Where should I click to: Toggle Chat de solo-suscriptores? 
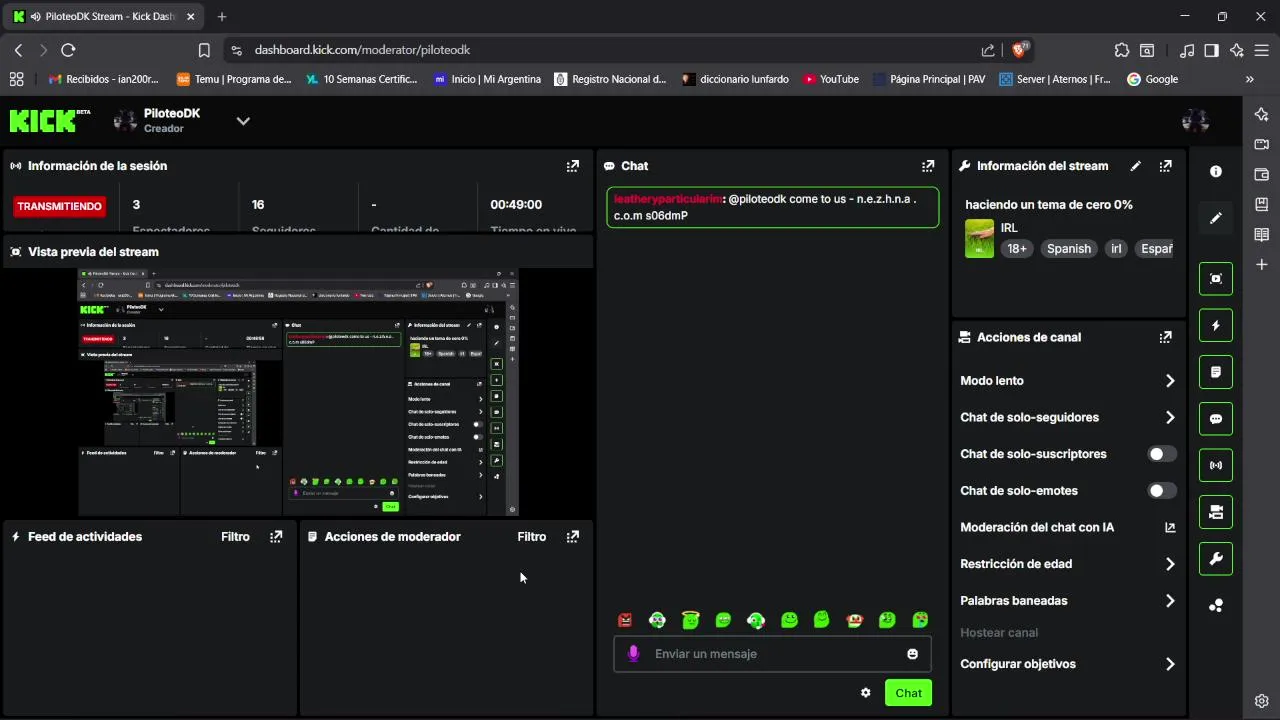(1162, 454)
